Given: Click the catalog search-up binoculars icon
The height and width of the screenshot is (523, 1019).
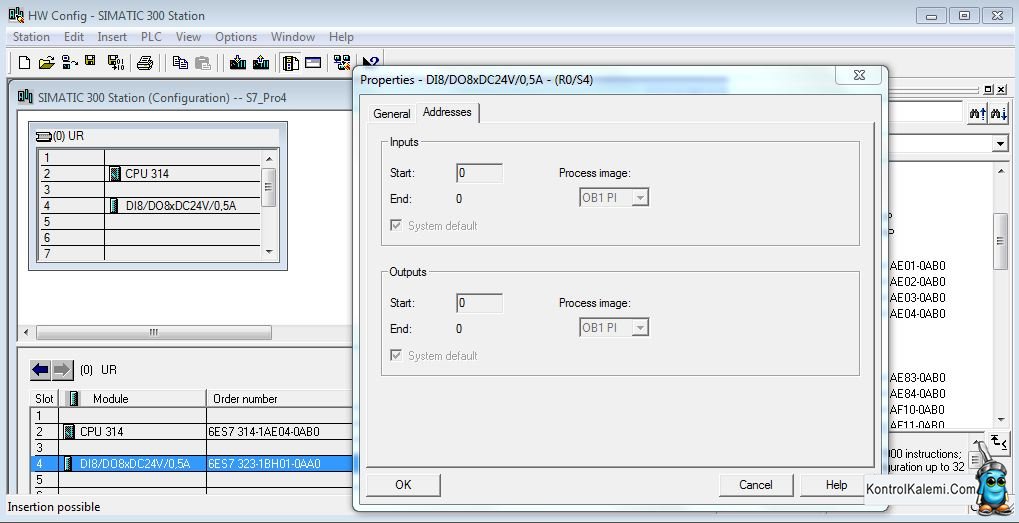Looking at the screenshot, I should point(977,113).
